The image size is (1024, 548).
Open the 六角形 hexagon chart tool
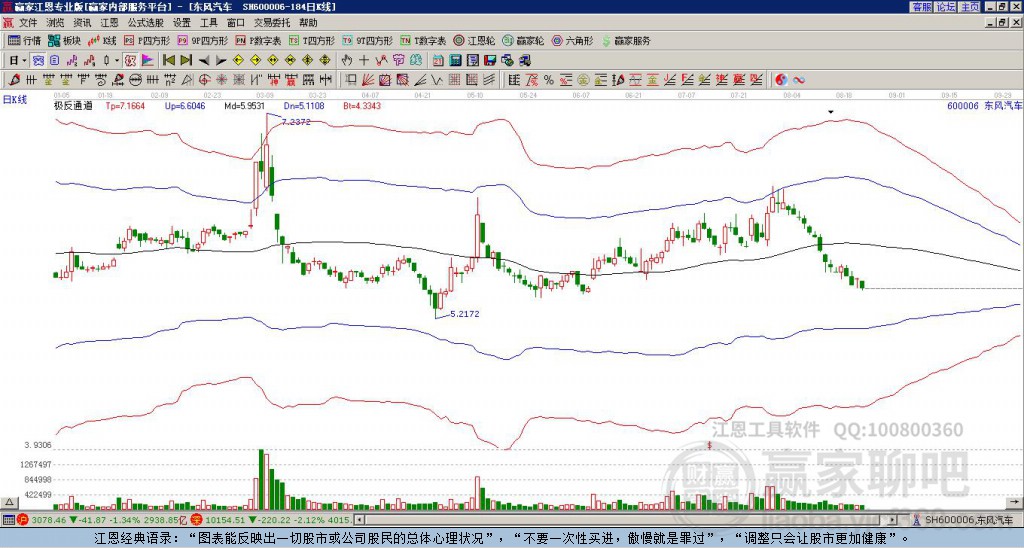[x=572, y=41]
